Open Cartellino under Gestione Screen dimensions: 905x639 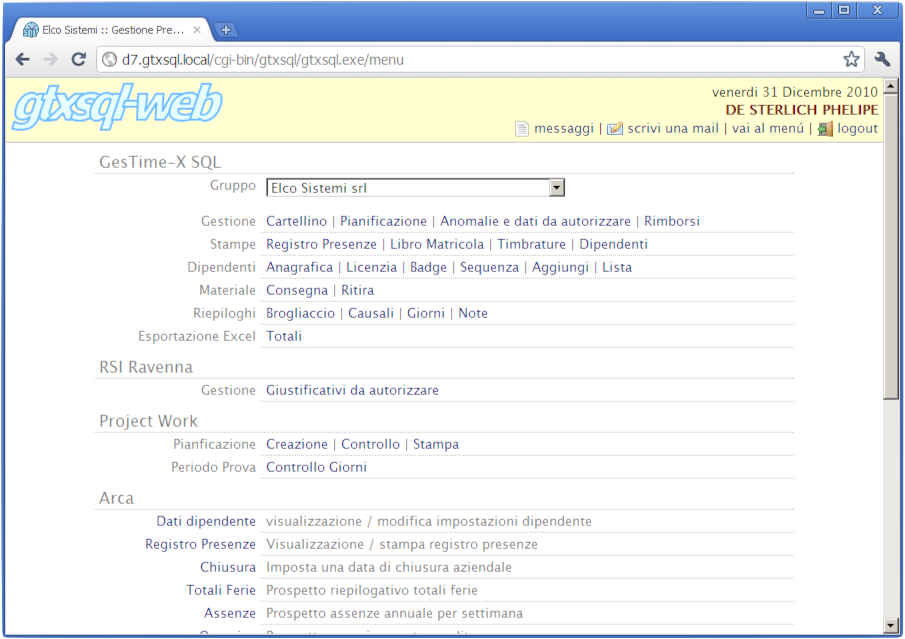click(x=296, y=221)
